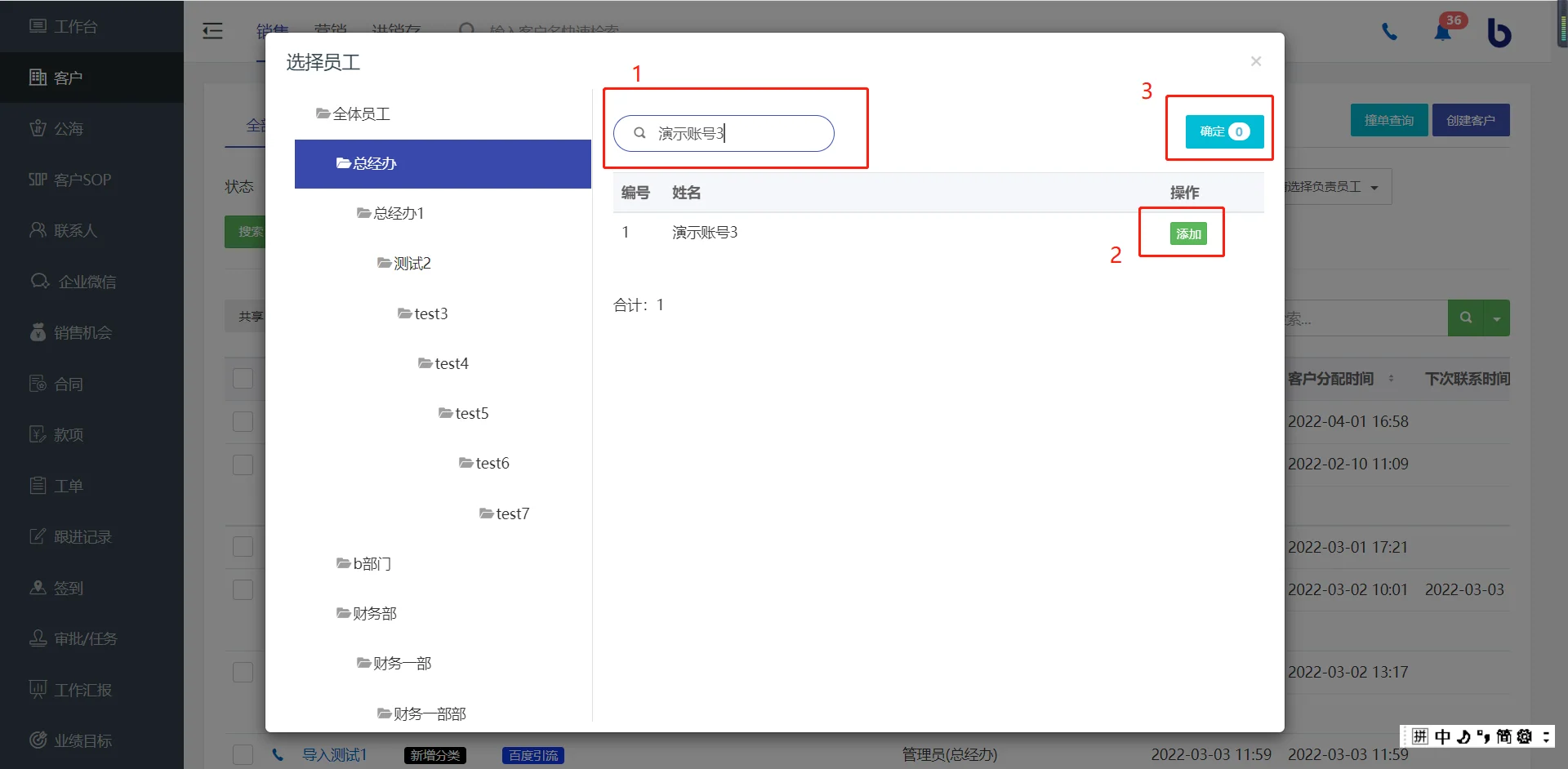1568x769 pixels.
Task: Click the phone icon beside 导入测试1
Action: (278, 755)
